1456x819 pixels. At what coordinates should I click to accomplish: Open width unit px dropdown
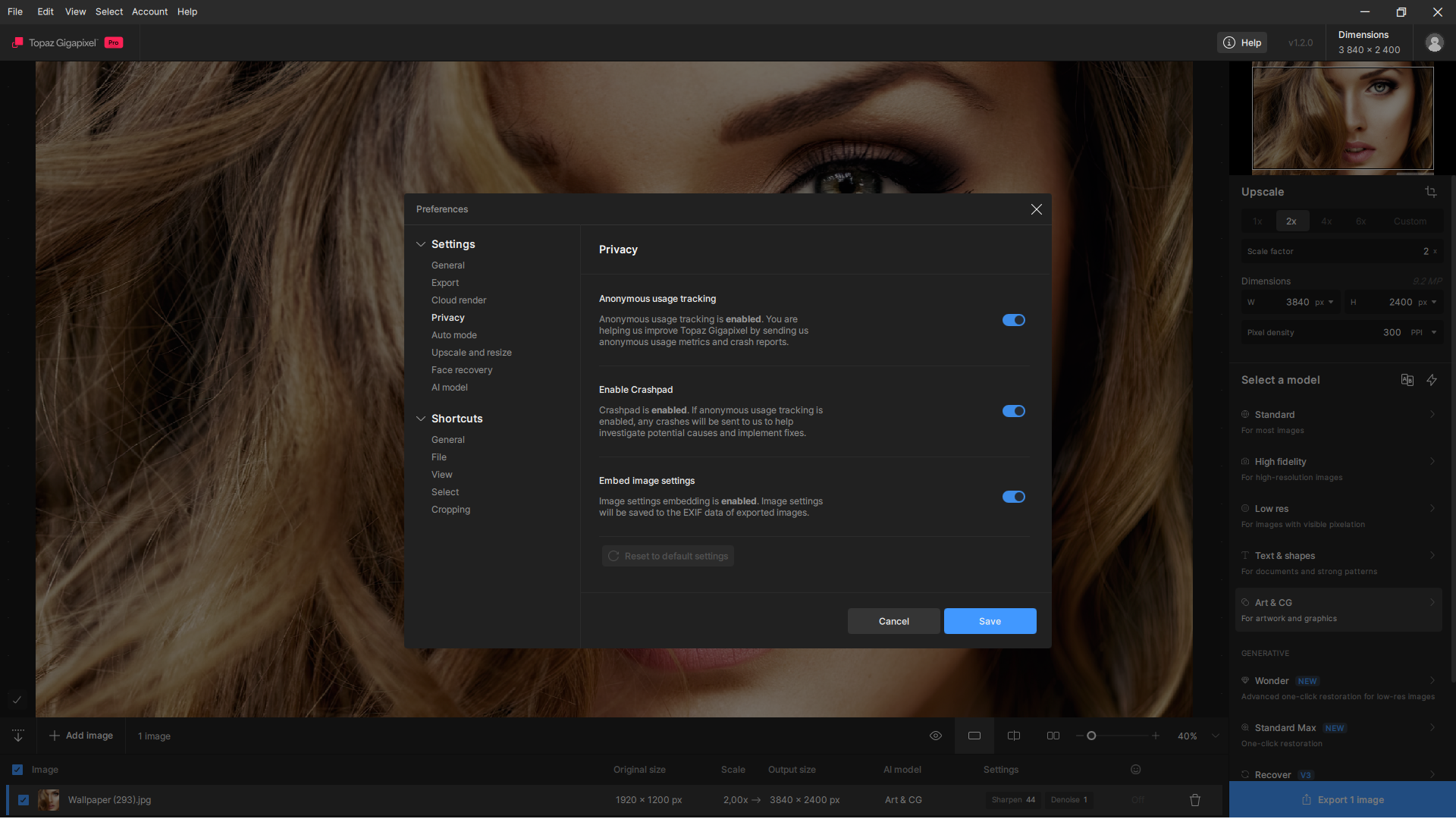click(x=1325, y=302)
